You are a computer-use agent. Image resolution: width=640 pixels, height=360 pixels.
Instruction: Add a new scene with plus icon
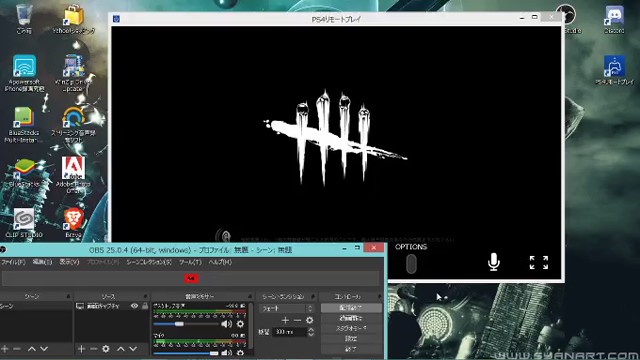[x=5, y=349]
